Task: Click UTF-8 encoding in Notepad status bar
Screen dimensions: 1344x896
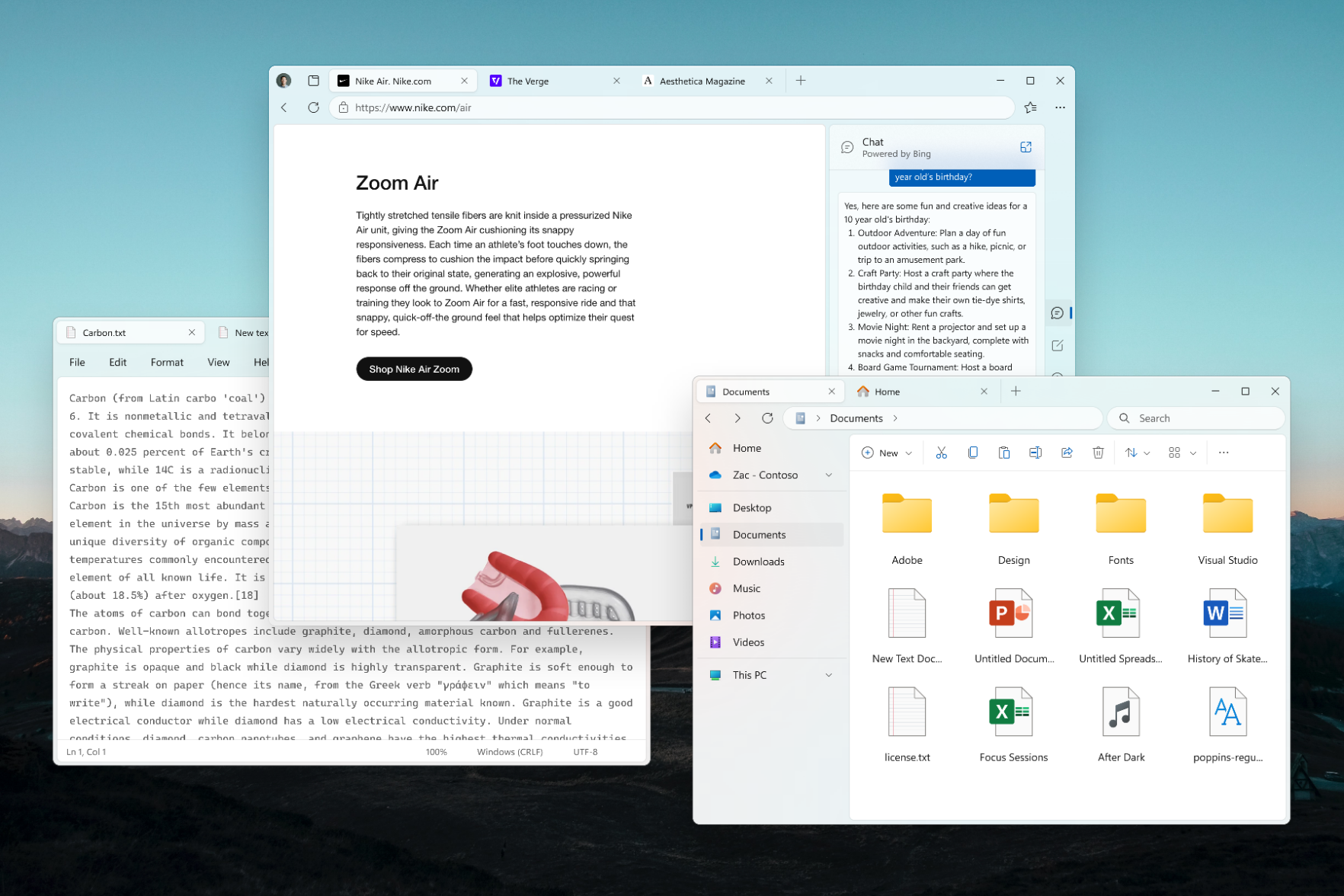Action: (585, 752)
